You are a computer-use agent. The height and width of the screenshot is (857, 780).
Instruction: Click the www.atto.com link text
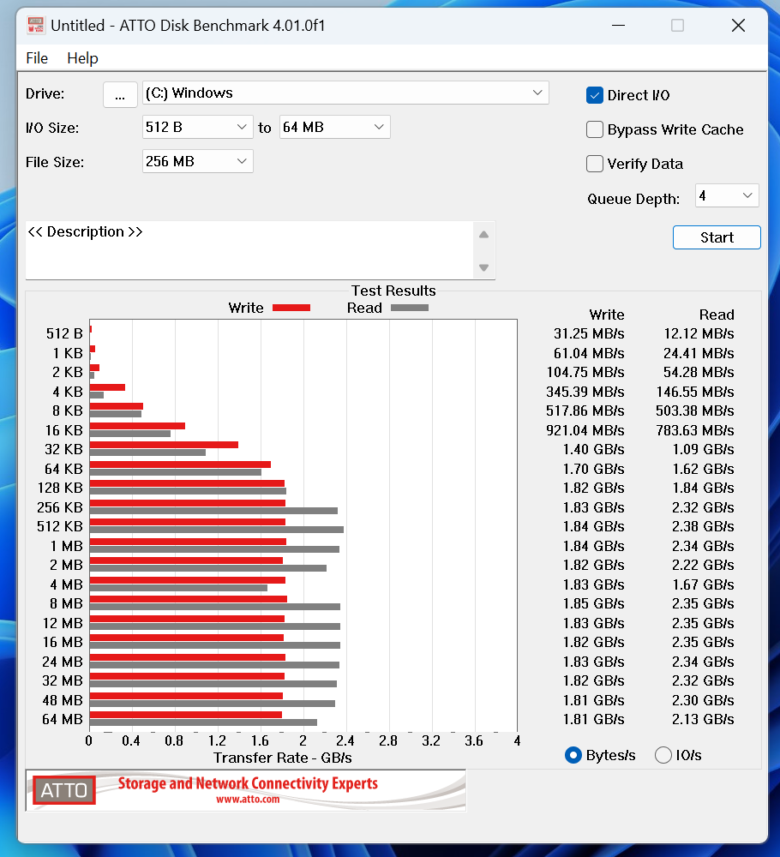pyautogui.click(x=248, y=799)
